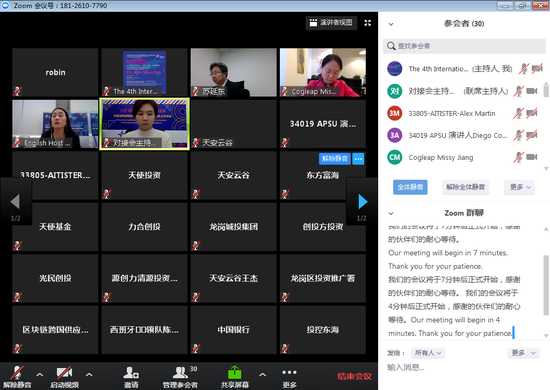Open share screen options arrow
Viewport: 550px width, 390px height.
click(262, 375)
